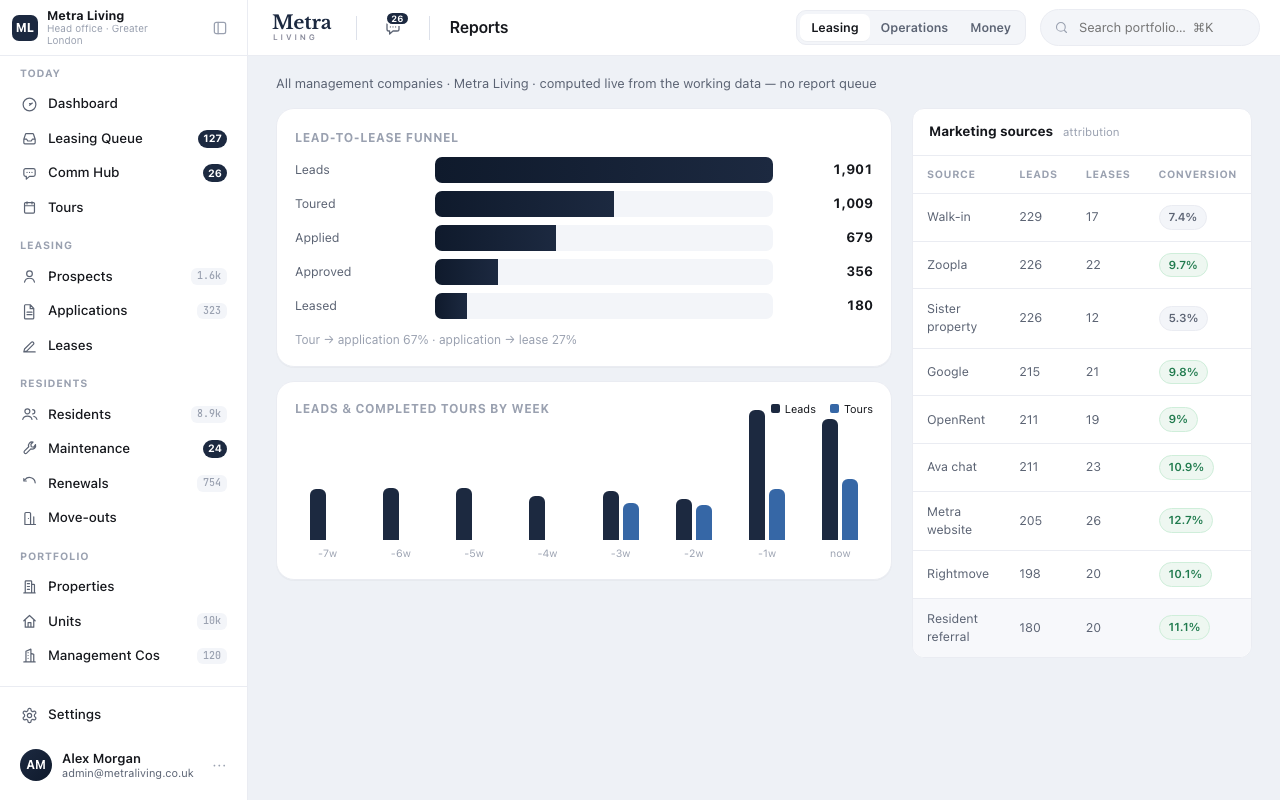
Task: Switch to the Leasing reports tab
Action: [835, 28]
